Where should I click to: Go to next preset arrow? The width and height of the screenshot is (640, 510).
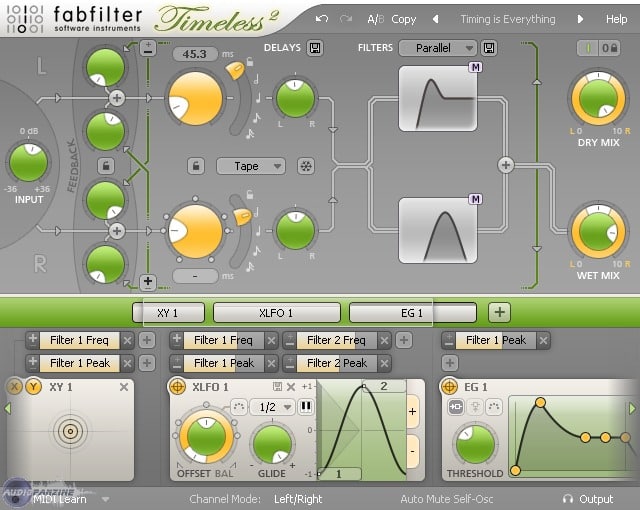580,19
